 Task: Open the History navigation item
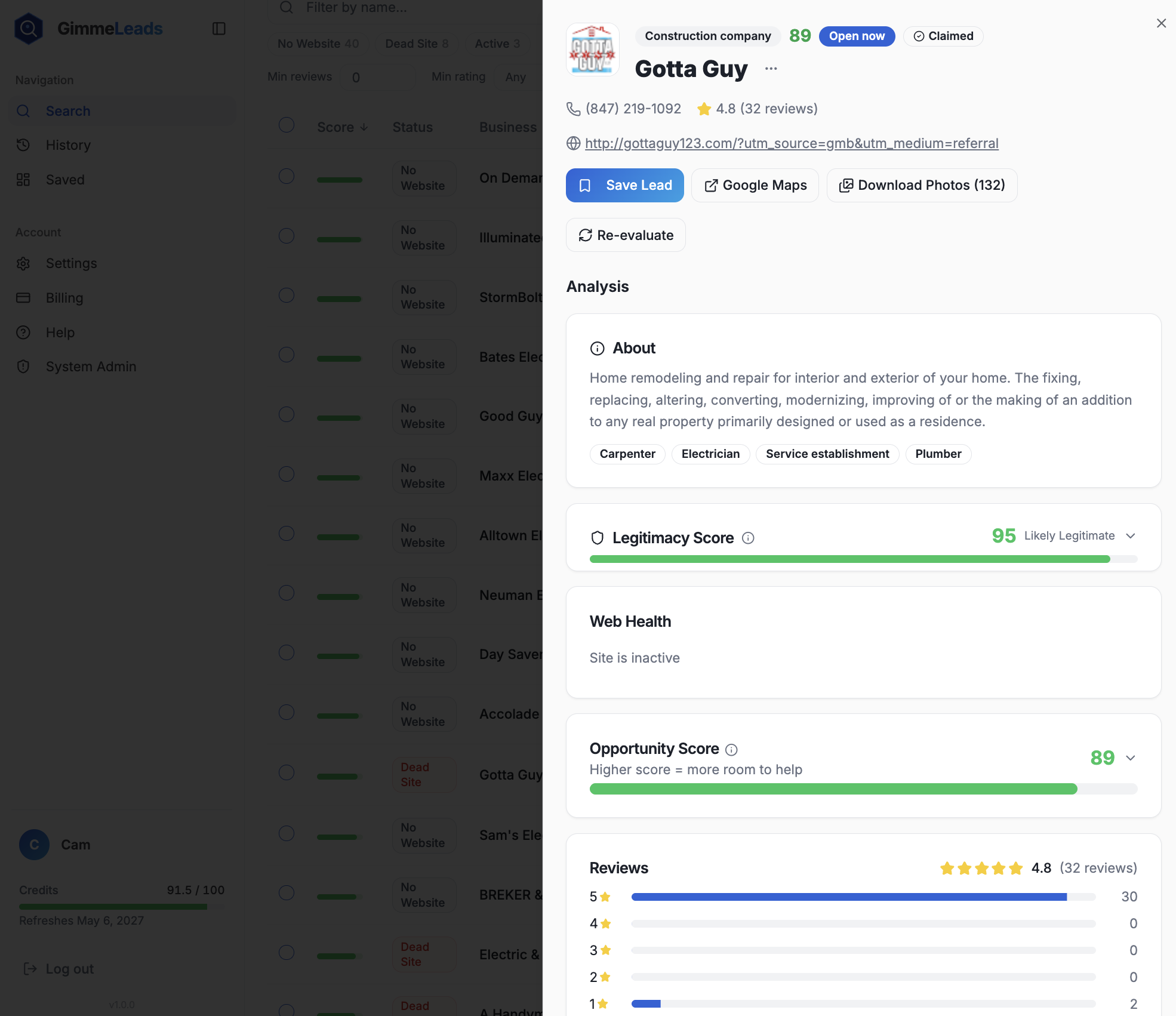(x=122, y=145)
